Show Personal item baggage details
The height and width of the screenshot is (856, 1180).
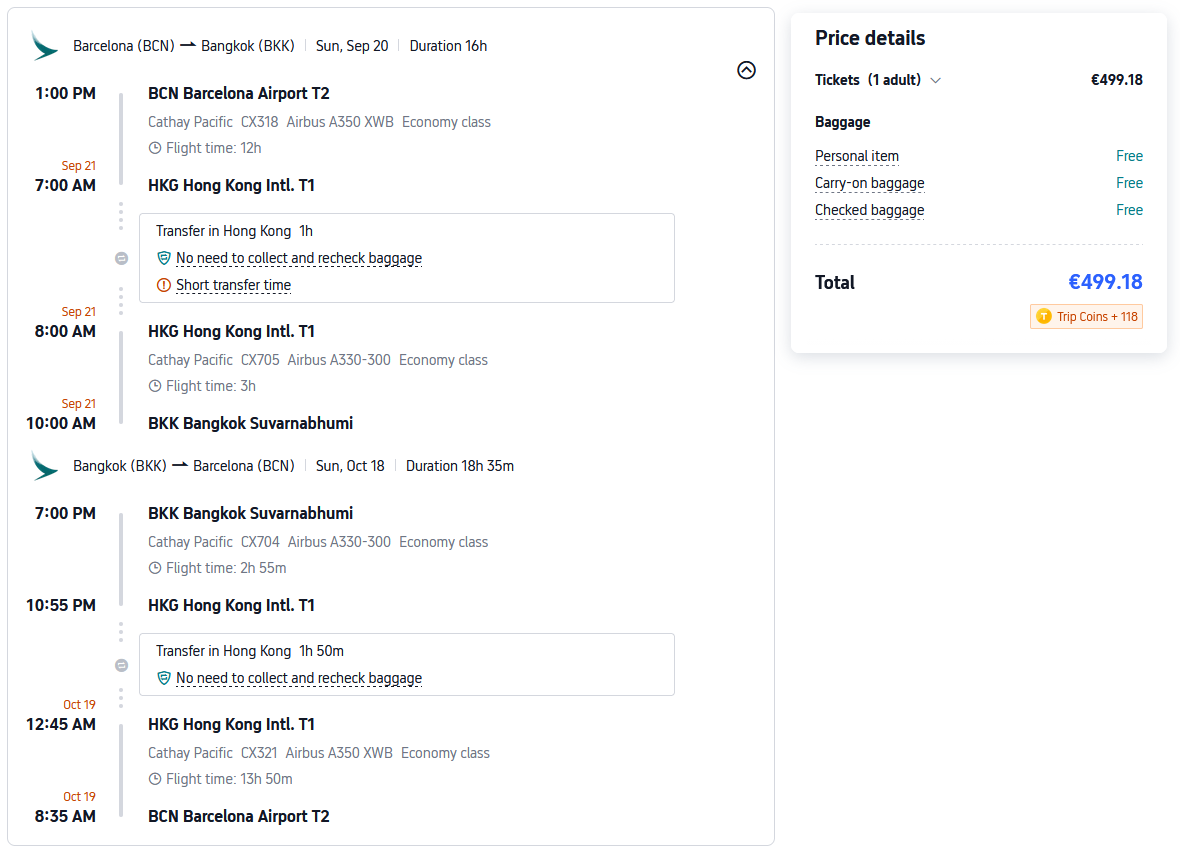point(857,156)
